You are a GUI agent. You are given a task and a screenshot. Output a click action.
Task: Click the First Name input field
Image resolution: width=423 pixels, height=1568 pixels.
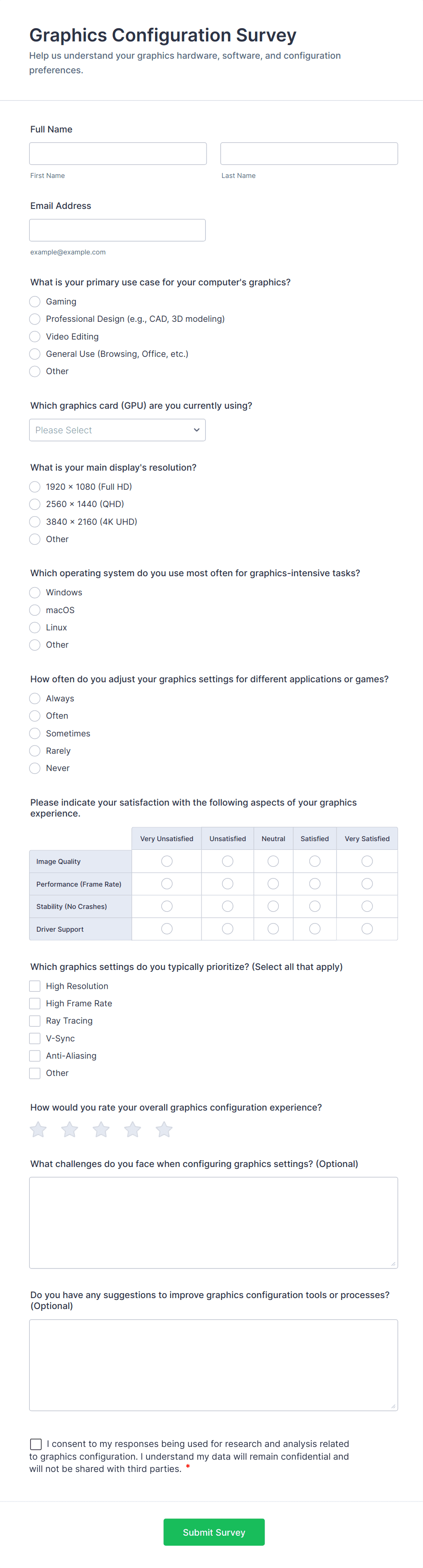tap(118, 153)
